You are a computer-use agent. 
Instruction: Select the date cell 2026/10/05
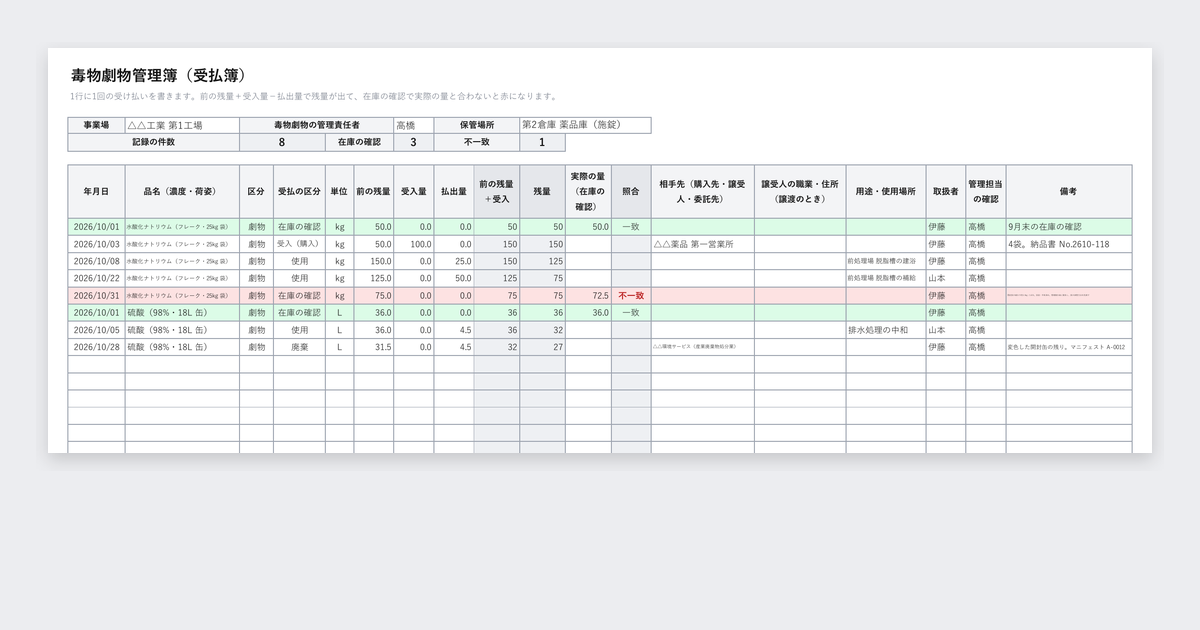tap(97, 330)
